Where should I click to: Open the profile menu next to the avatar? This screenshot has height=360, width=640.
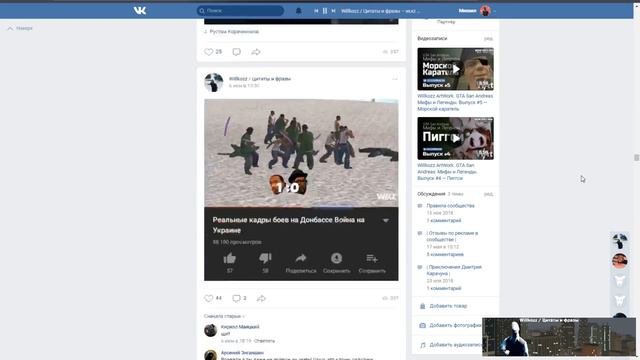tap(494, 11)
